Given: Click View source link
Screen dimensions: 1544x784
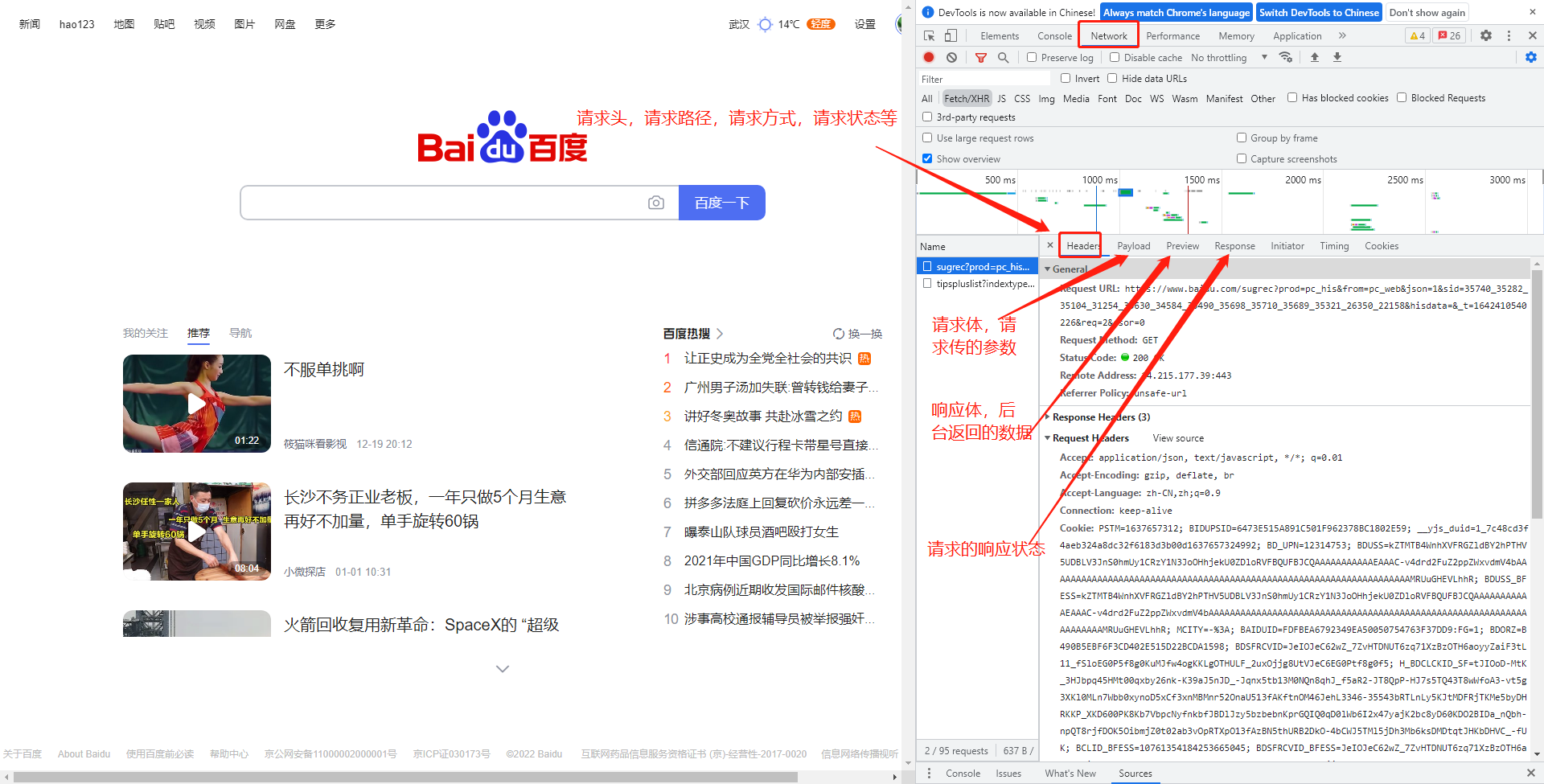Looking at the screenshot, I should [1178, 438].
